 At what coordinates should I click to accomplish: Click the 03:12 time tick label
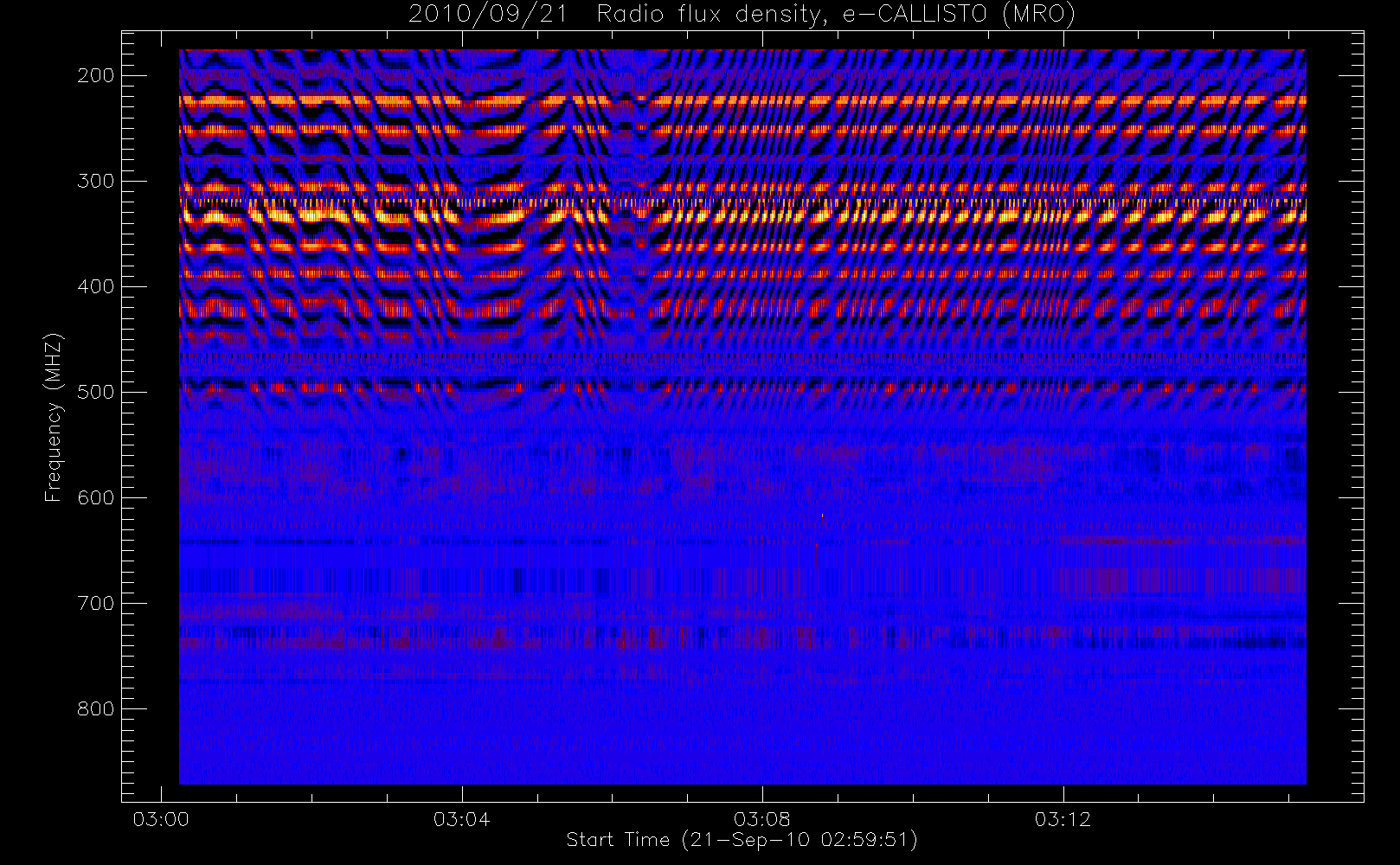pos(1063,819)
